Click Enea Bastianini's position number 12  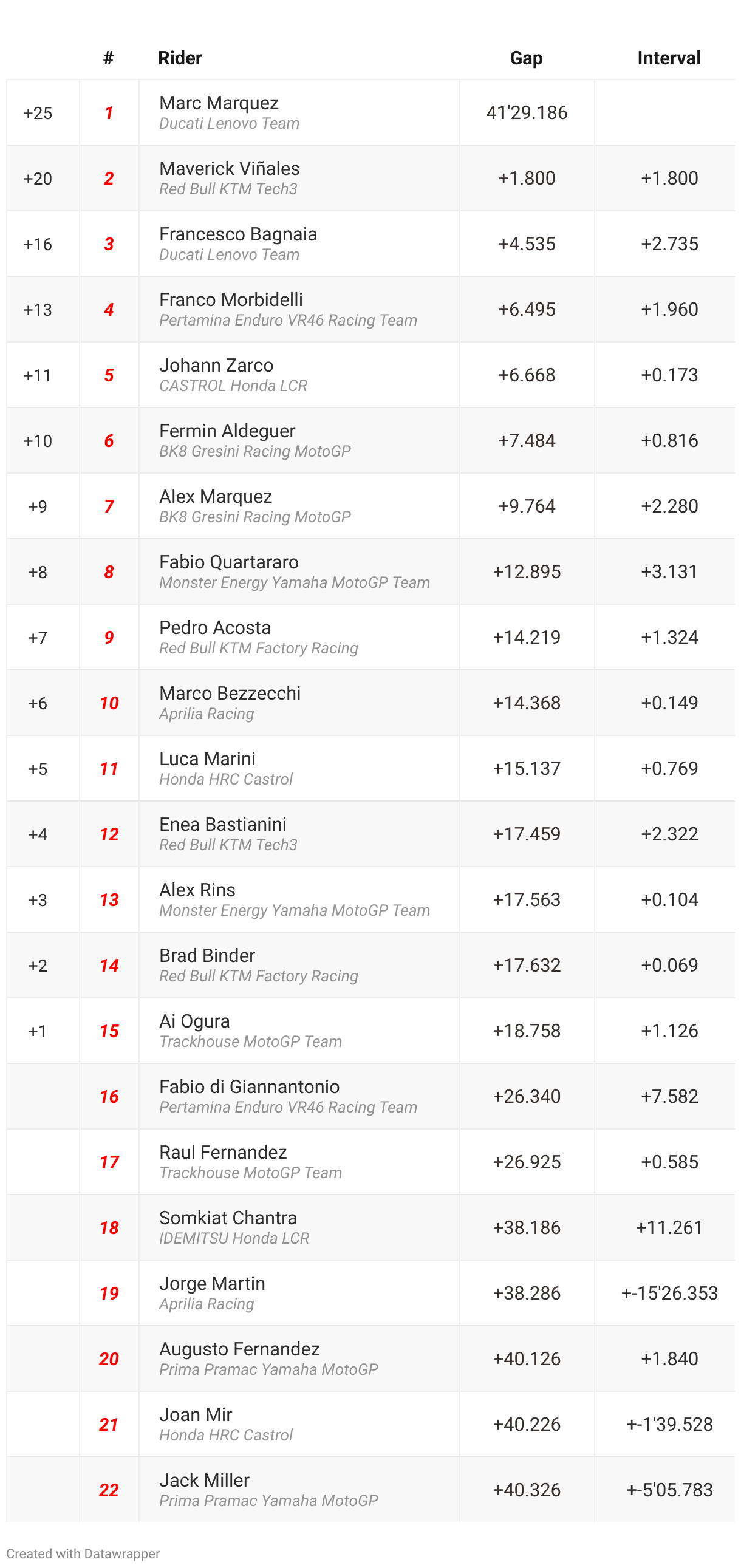pyautogui.click(x=109, y=834)
